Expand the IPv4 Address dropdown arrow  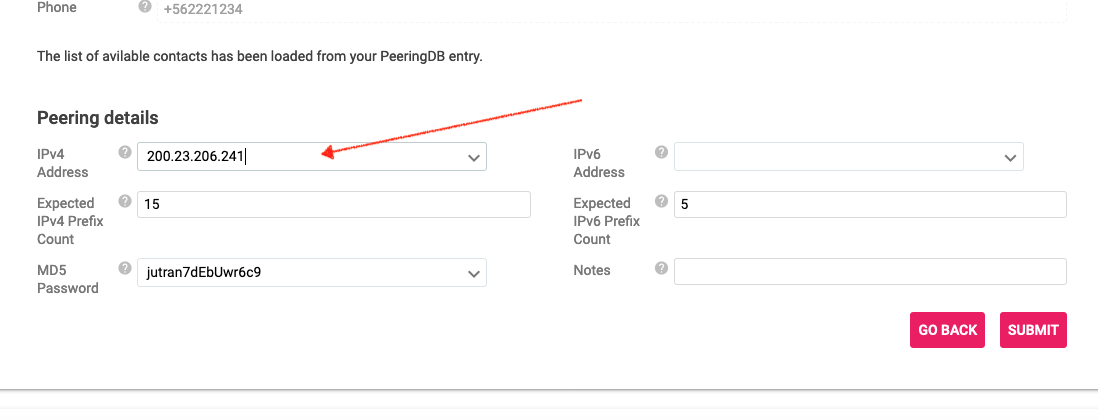[473, 158]
